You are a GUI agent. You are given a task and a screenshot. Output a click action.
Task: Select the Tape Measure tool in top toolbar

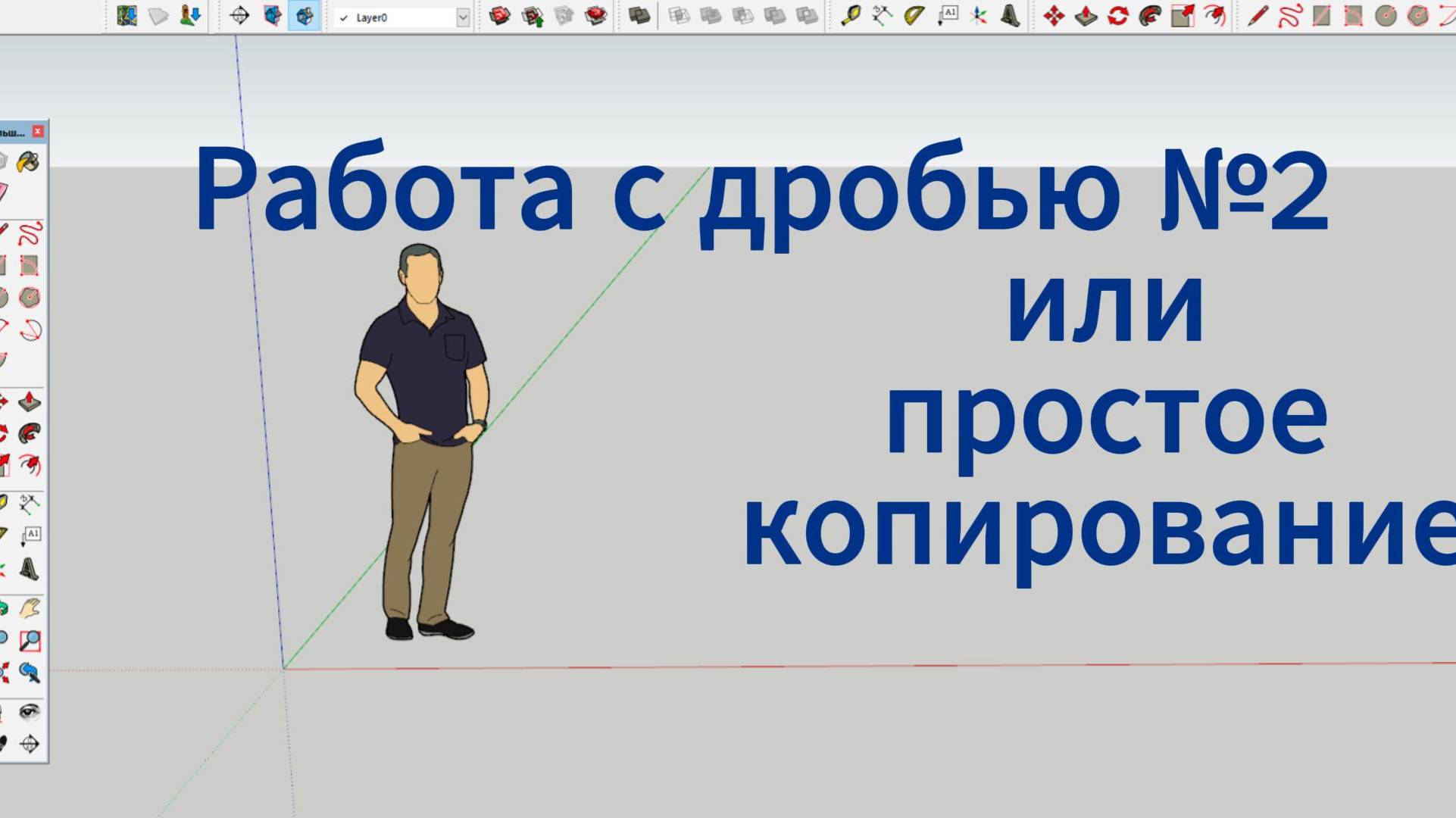pyautogui.click(x=851, y=16)
